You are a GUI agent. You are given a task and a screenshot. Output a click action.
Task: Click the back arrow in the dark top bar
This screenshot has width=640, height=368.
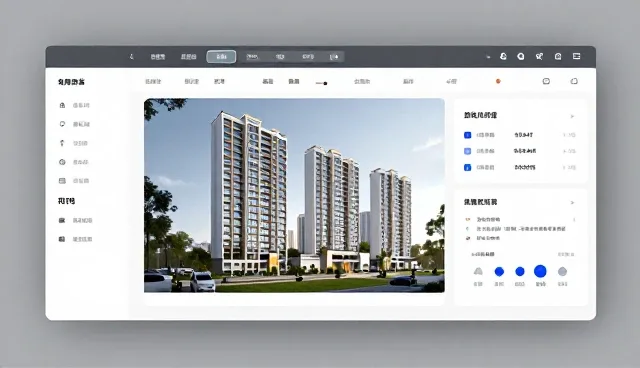(x=131, y=57)
